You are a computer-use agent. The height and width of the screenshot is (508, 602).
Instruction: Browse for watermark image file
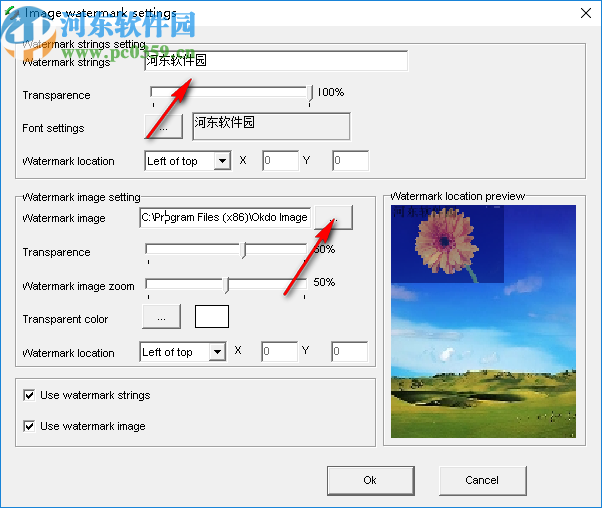[x=333, y=217]
